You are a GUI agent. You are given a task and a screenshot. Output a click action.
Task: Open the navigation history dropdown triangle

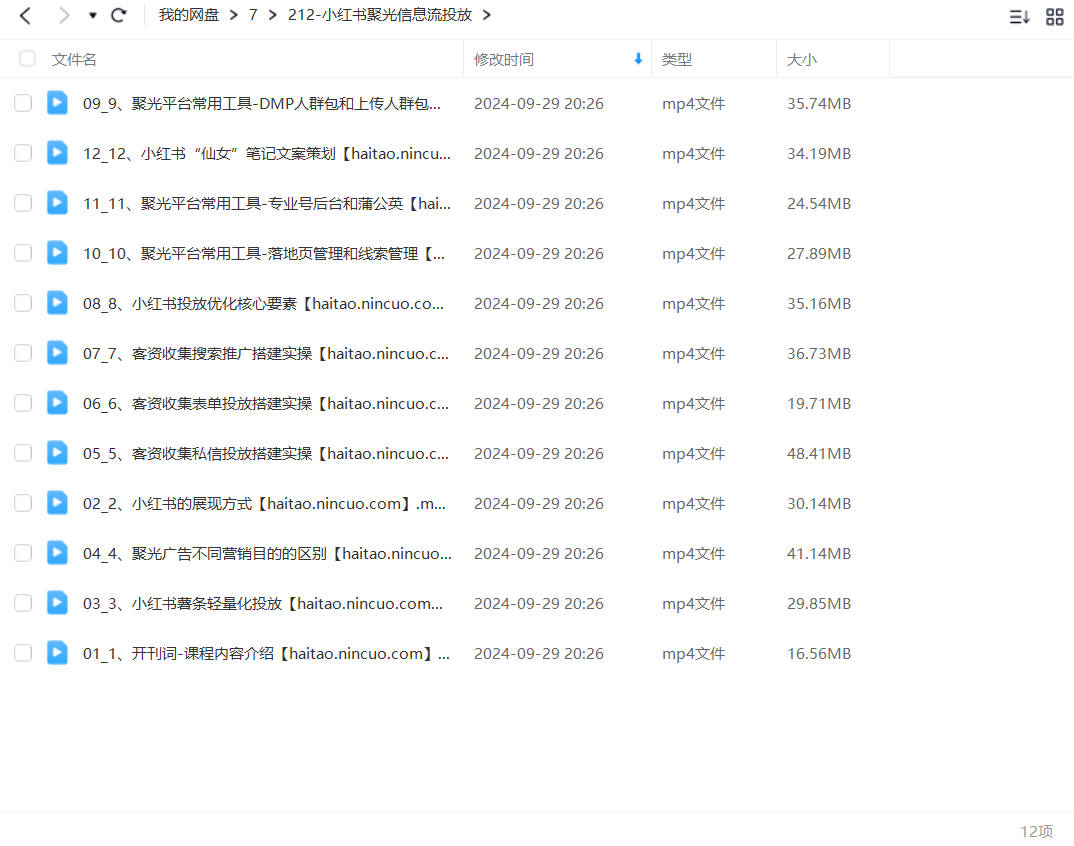[x=92, y=15]
